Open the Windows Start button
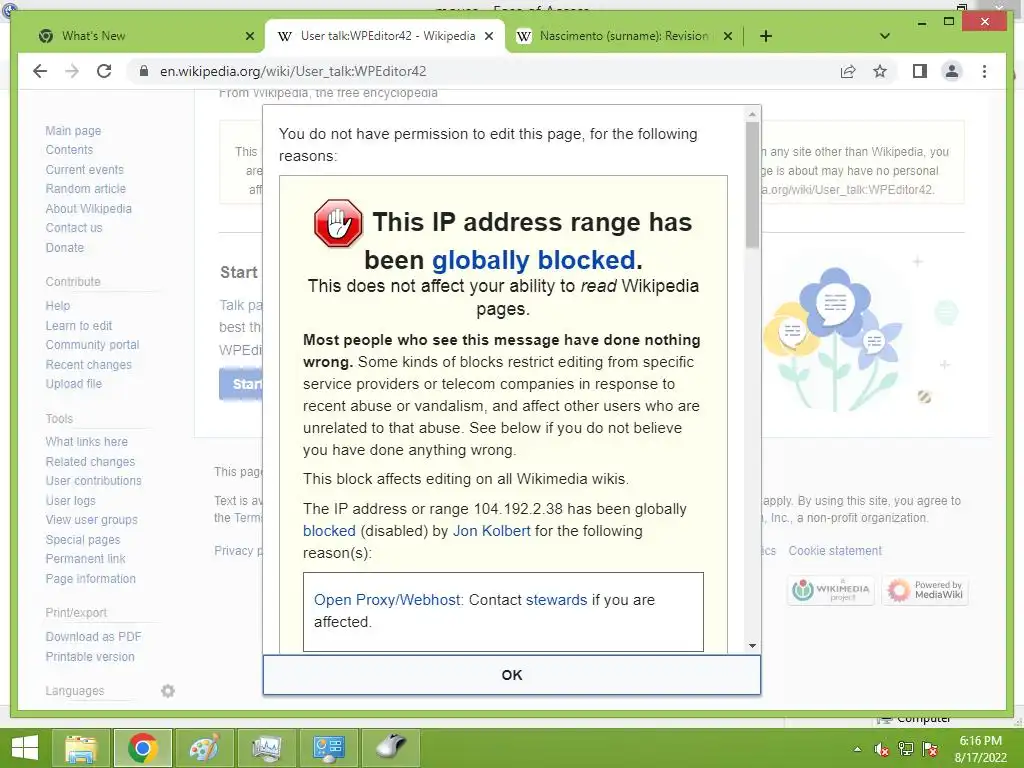The image size is (1024, 768). (25, 748)
